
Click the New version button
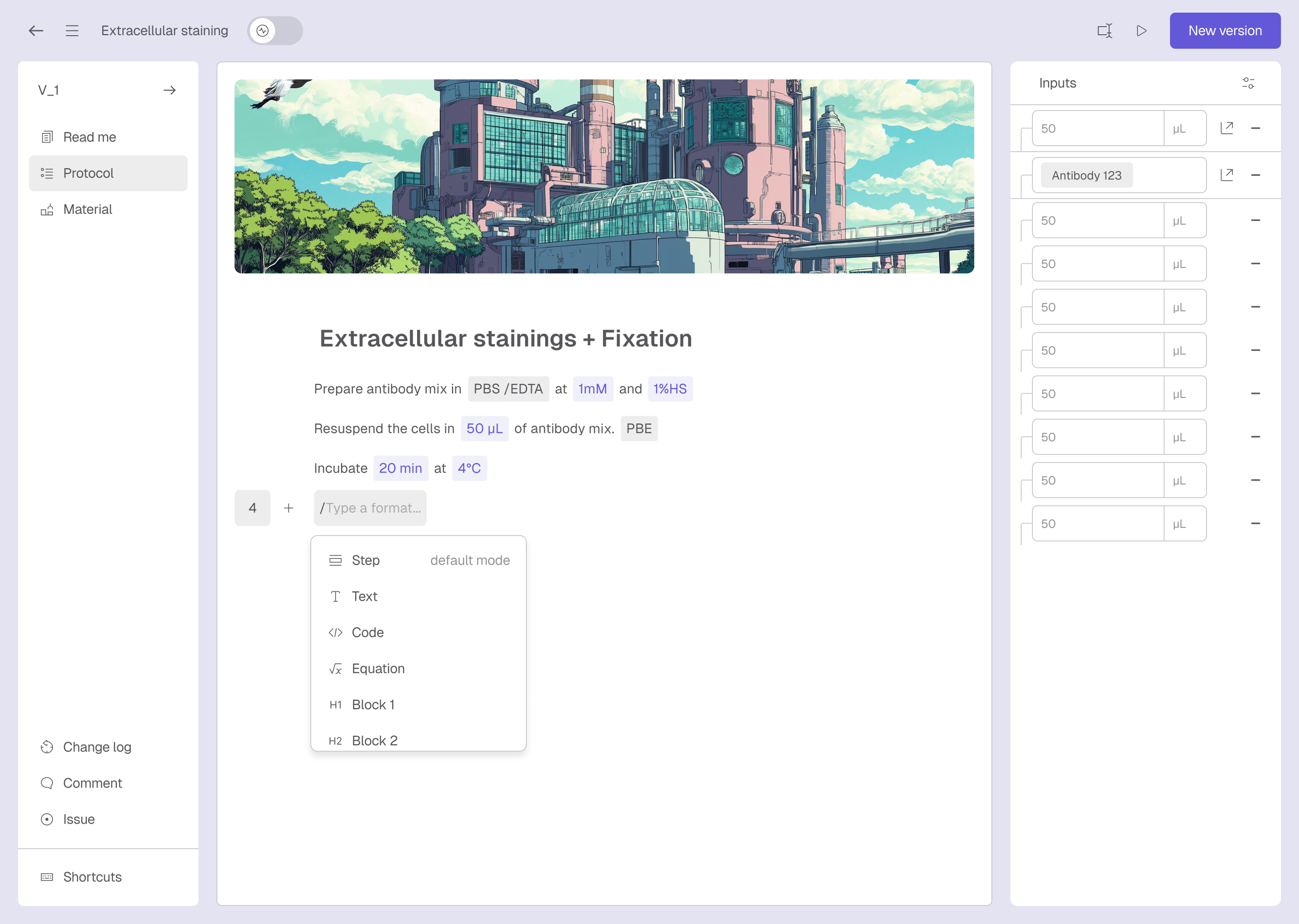[x=1224, y=31]
